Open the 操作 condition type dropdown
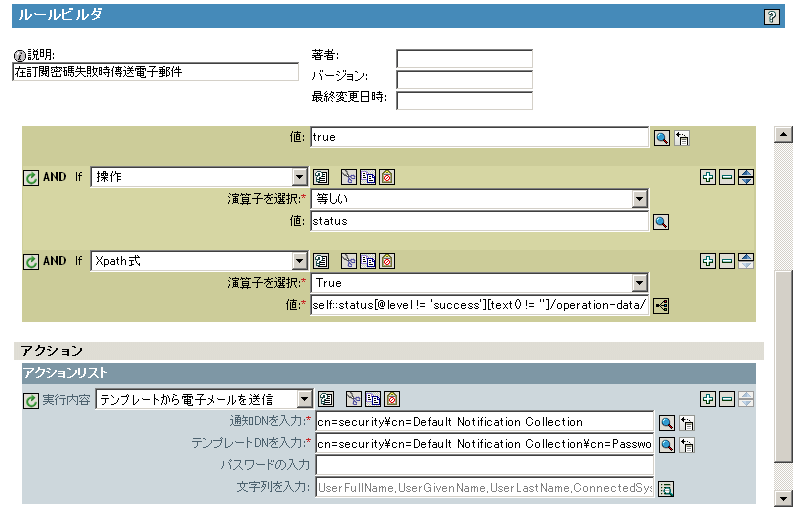Screen dimensions: 793x507 point(299,177)
